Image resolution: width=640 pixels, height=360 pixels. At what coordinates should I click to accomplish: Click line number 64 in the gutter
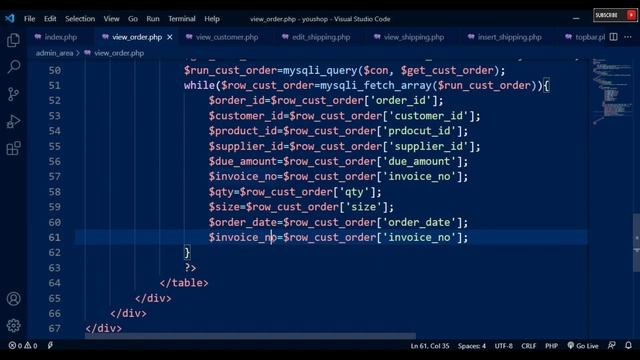55,283
